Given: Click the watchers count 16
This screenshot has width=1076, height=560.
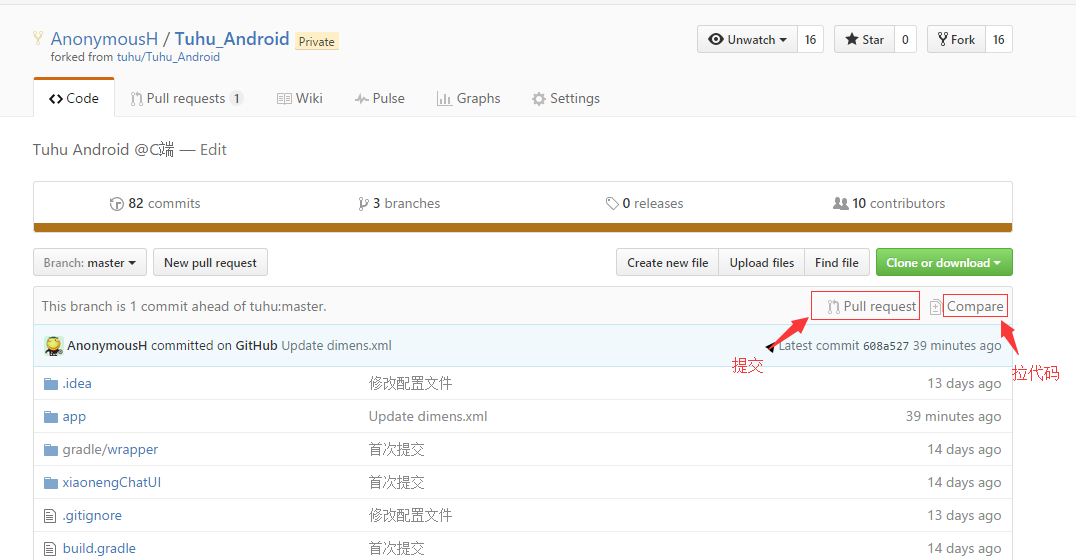Looking at the screenshot, I should (810, 39).
